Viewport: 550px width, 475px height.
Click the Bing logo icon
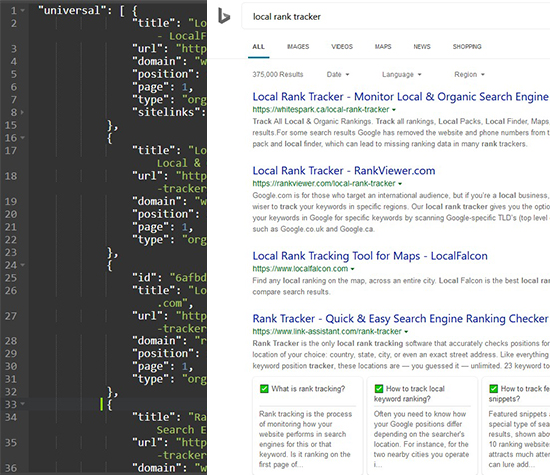pos(224,16)
